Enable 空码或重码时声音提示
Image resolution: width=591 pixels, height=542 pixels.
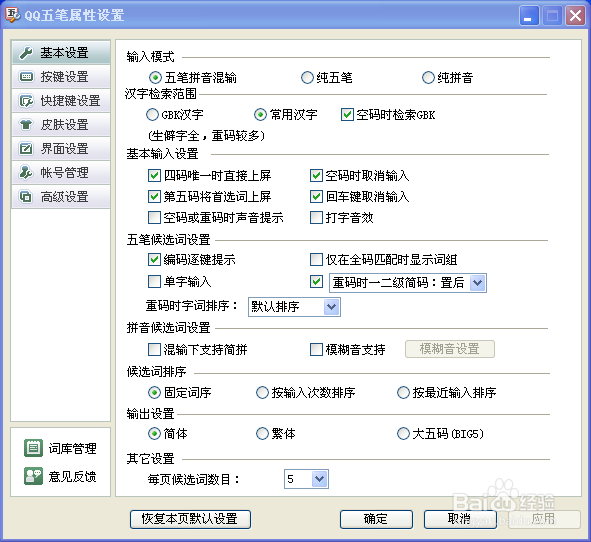pos(154,217)
